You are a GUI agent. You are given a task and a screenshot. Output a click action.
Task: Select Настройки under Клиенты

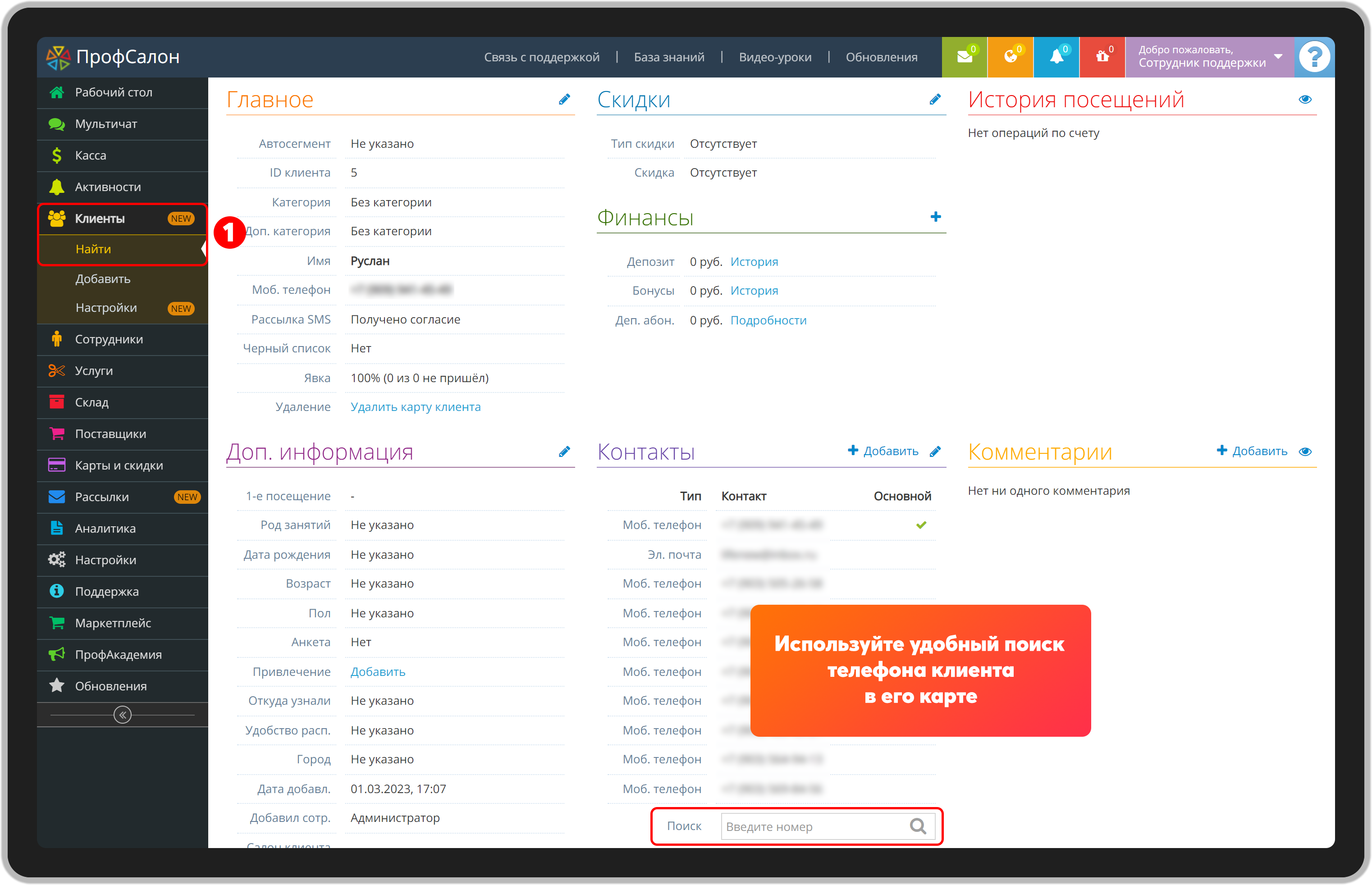(106, 308)
